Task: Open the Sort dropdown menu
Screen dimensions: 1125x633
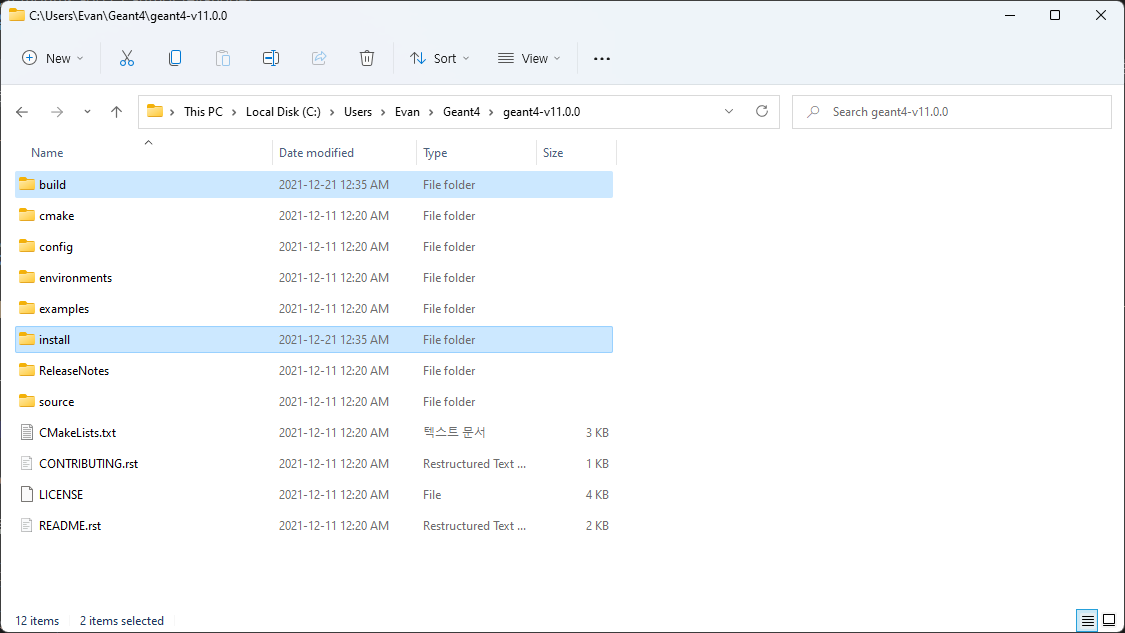Action: 439,58
